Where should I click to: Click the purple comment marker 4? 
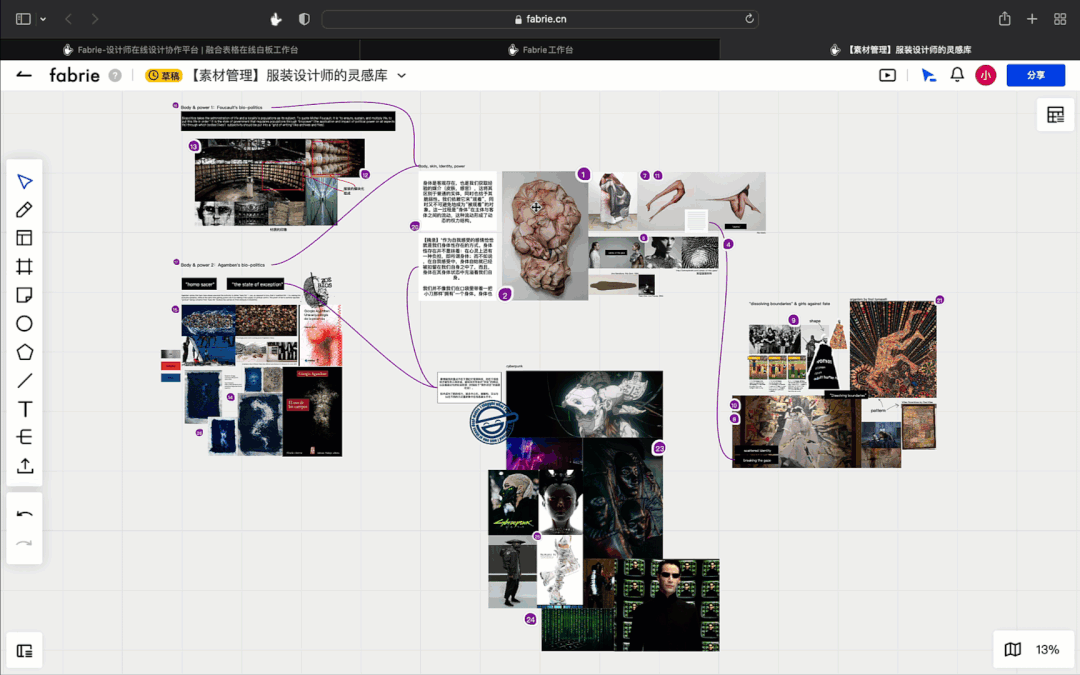(728, 244)
